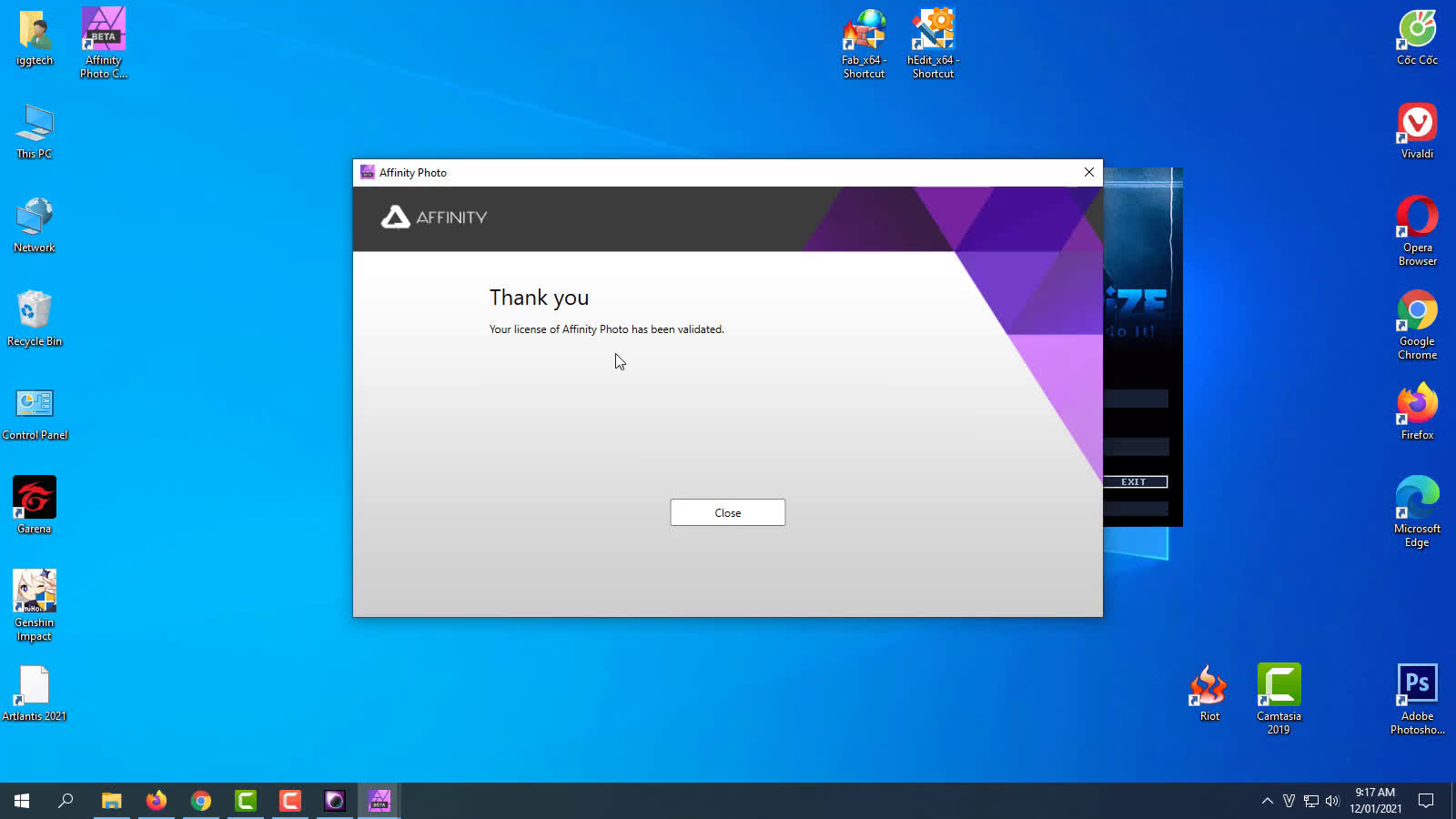Viewport: 1456px width, 819px height.
Task: Open the Windows Start menu
Action: (x=22, y=801)
